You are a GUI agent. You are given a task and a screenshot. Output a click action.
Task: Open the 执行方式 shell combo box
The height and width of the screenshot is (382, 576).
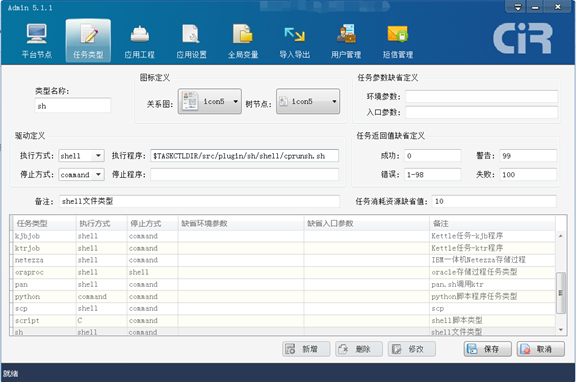(82, 156)
